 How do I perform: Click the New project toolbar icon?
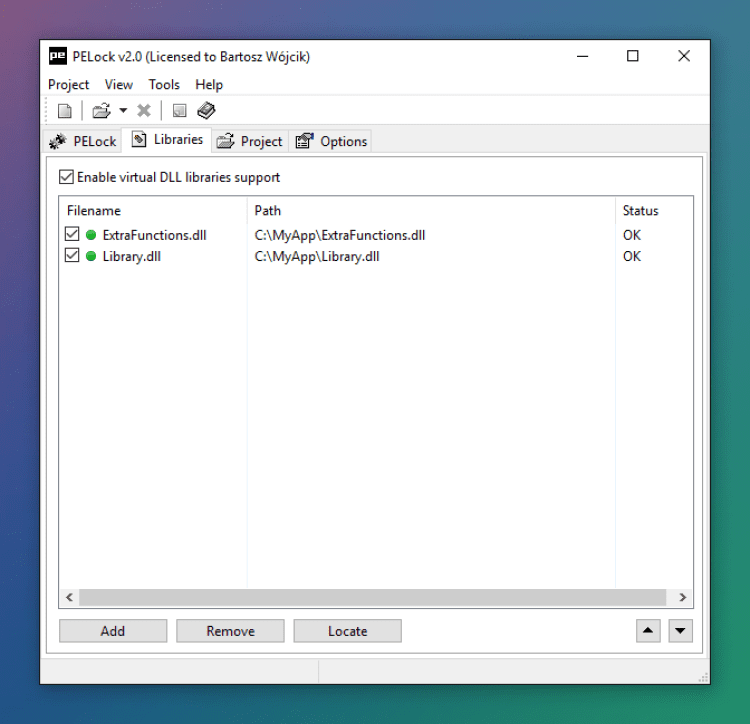(65, 111)
